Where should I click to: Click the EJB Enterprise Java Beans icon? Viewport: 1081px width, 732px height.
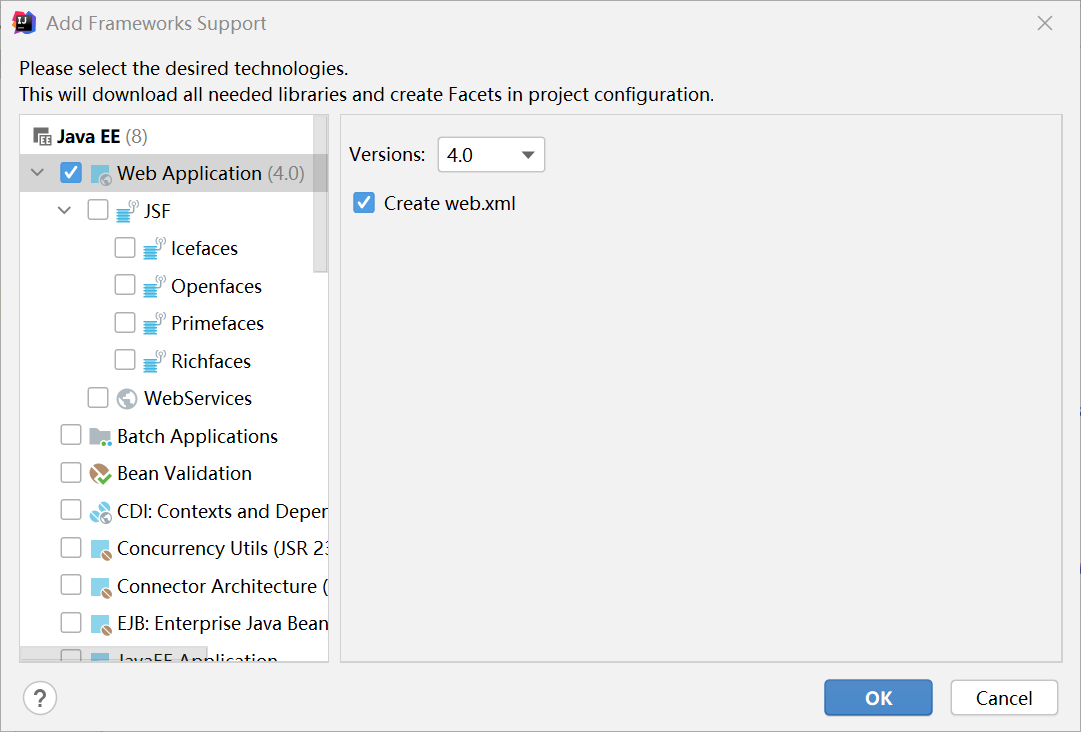click(x=100, y=624)
